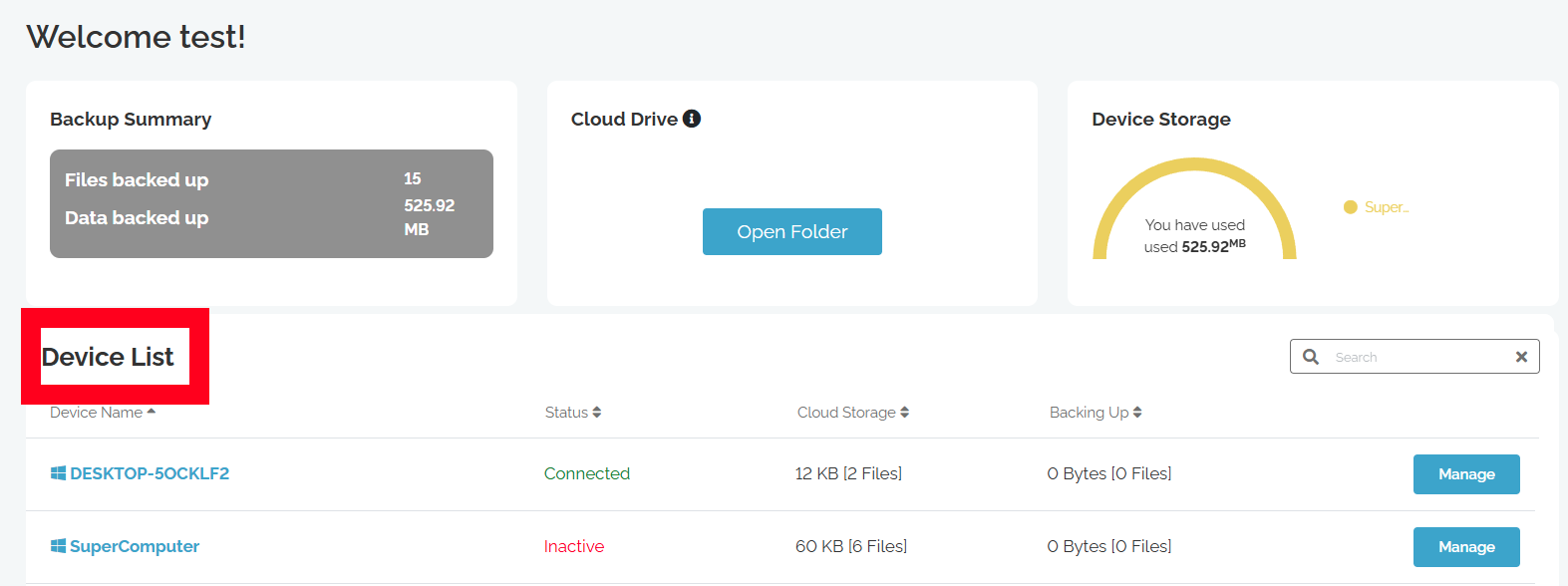Manage the DESKTOP-5OCKLF2 device

coord(1466,474)
